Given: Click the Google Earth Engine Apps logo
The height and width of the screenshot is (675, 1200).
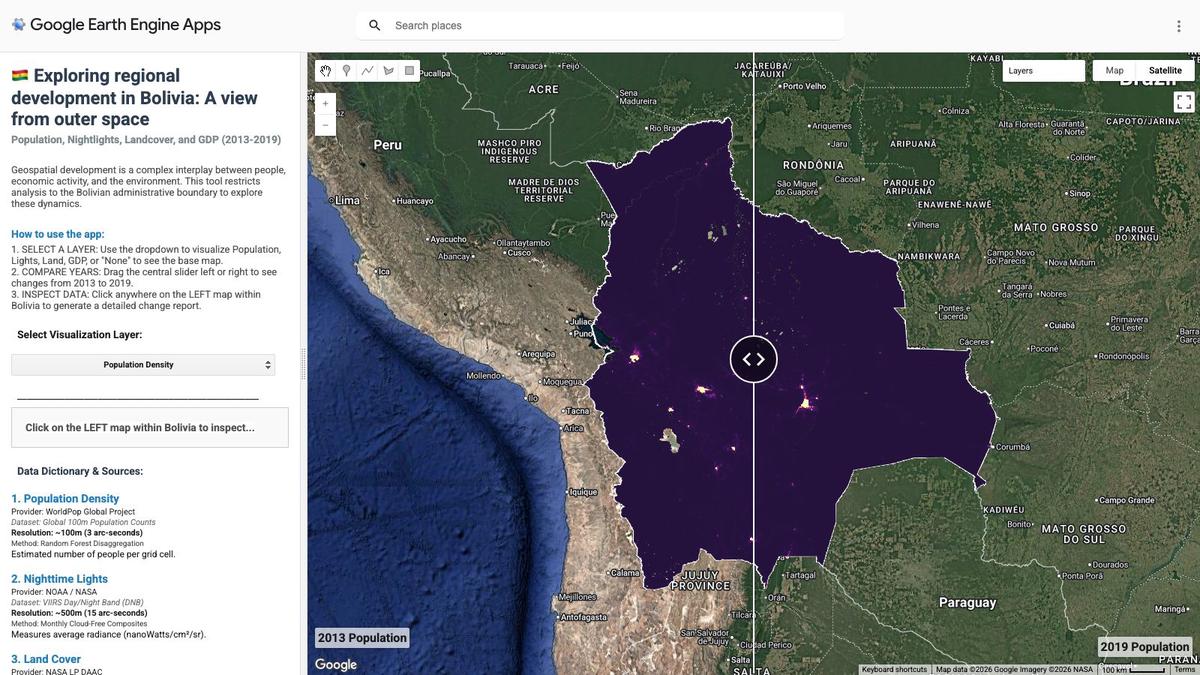Looking at the screenshot, I should [116, 25].
